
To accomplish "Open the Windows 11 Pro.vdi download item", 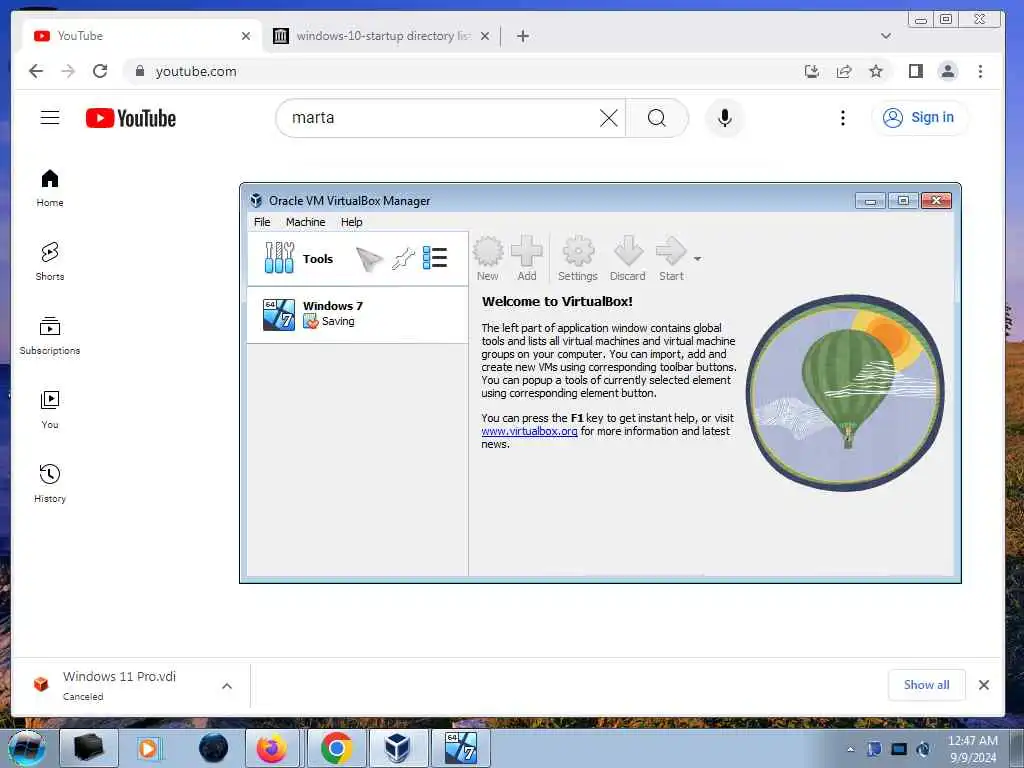I will coord(118,685).
